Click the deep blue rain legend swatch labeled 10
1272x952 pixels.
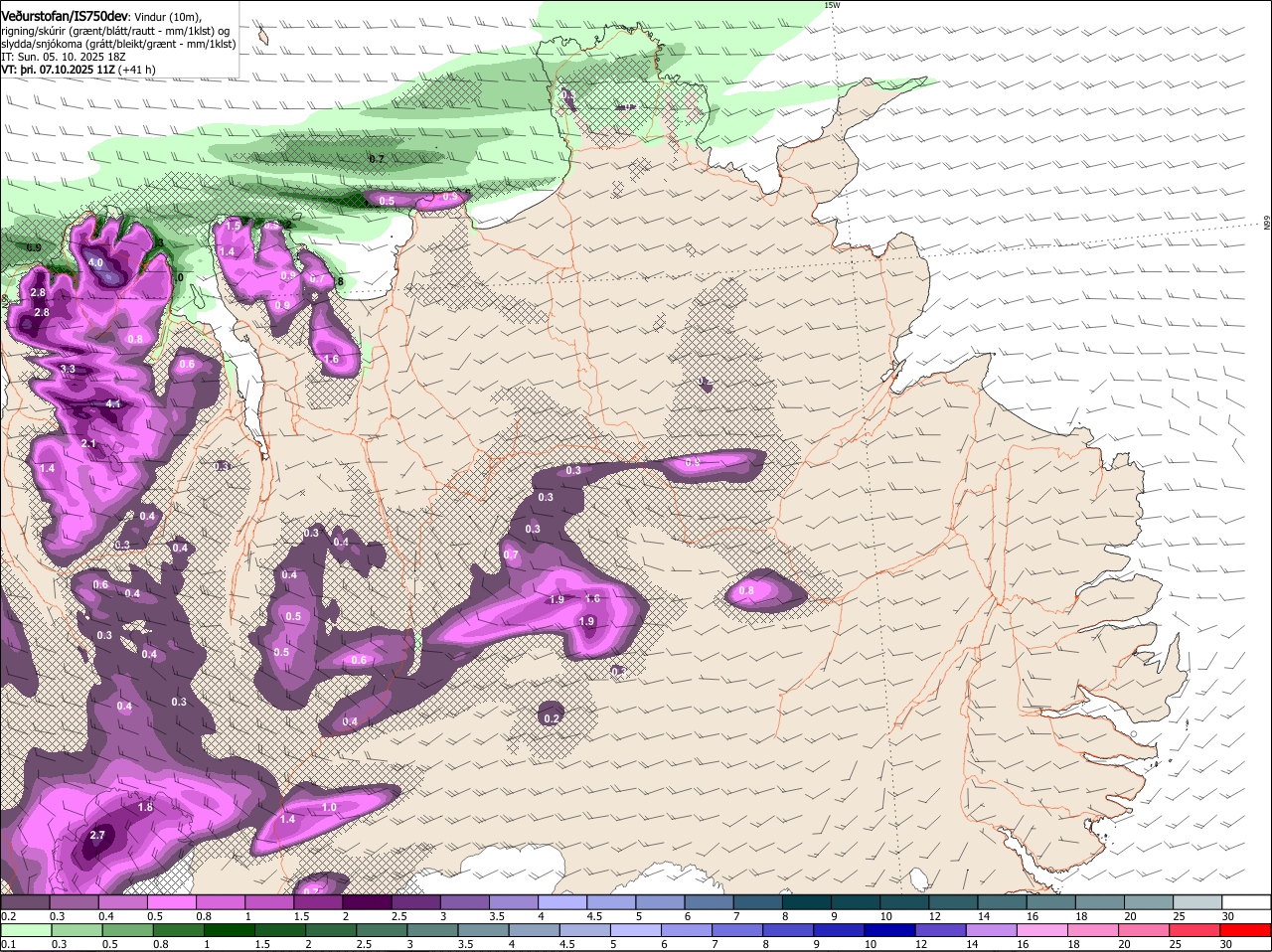click(889, 930)
